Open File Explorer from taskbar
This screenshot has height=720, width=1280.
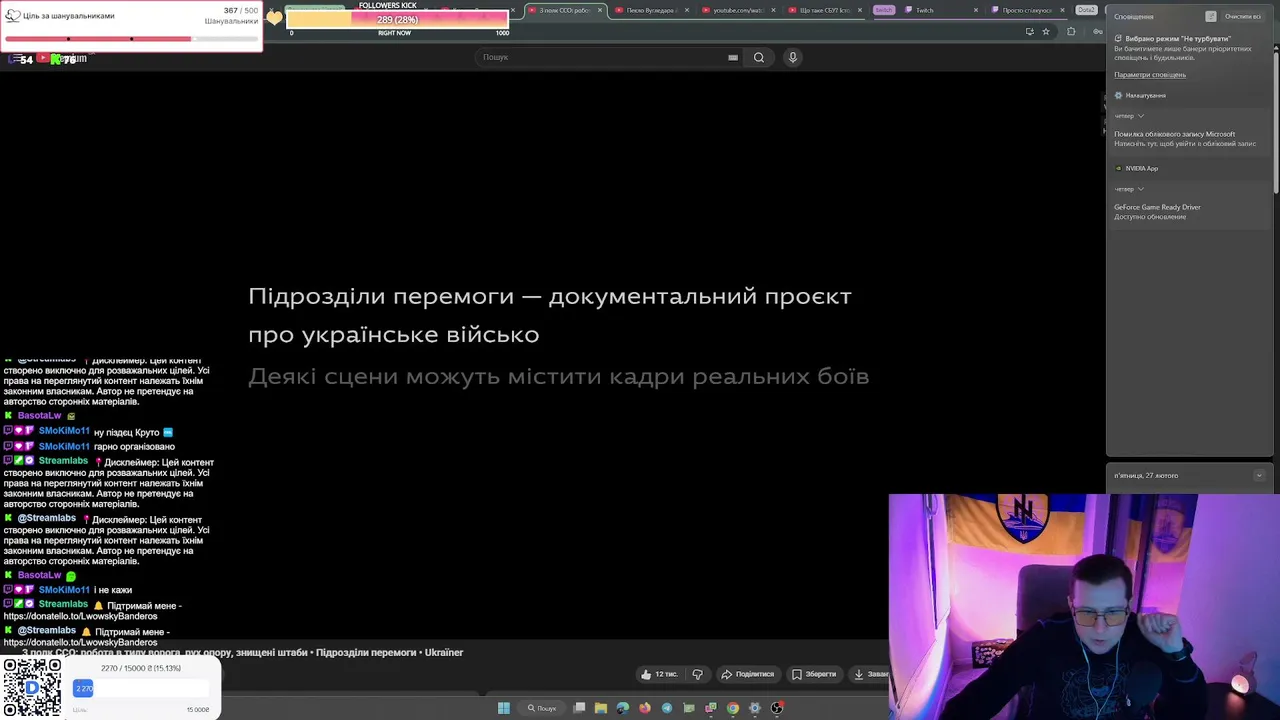[x=601, y=708]
